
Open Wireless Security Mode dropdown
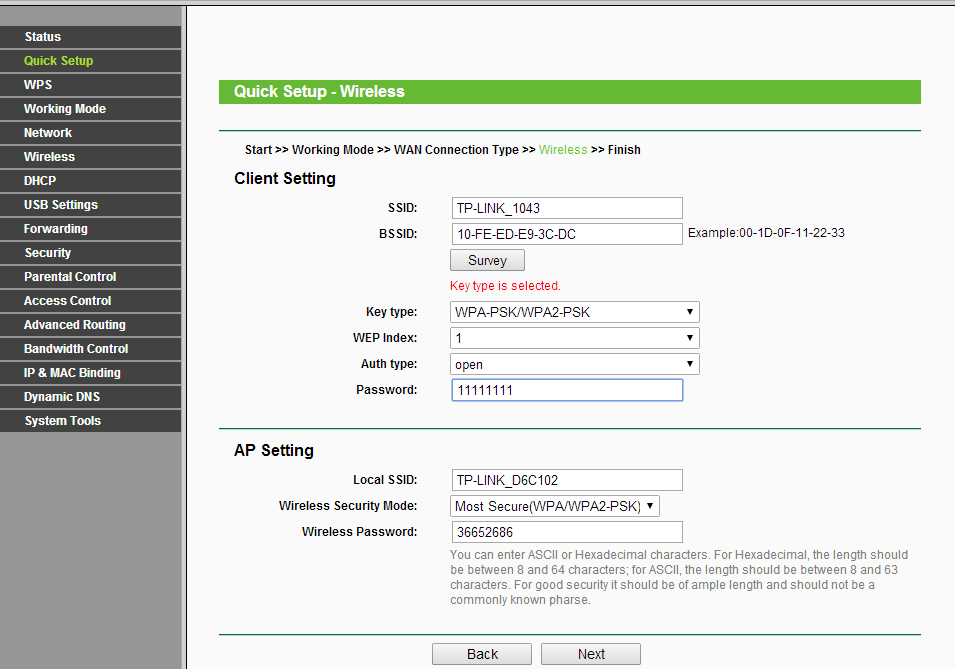click(555, 506)
